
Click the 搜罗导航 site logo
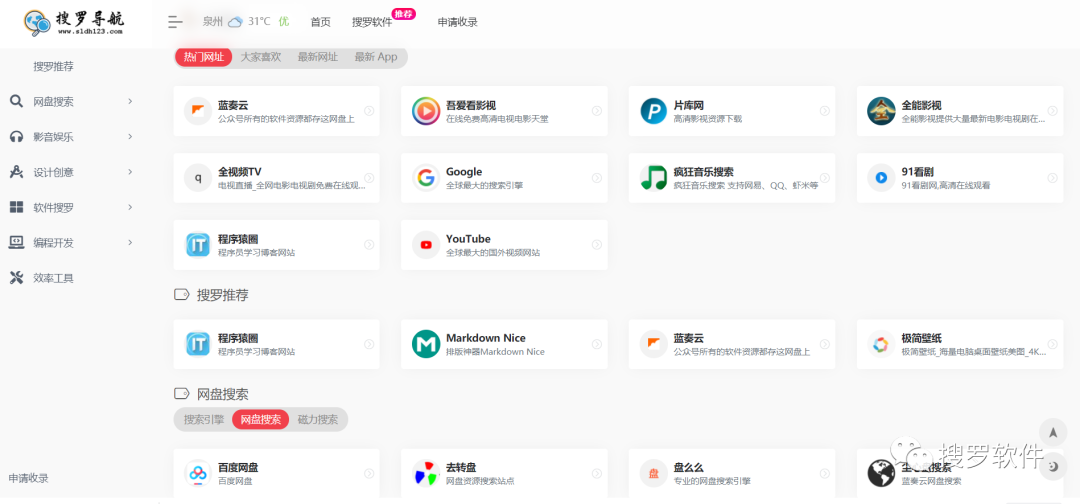click(x=74, y=22)
